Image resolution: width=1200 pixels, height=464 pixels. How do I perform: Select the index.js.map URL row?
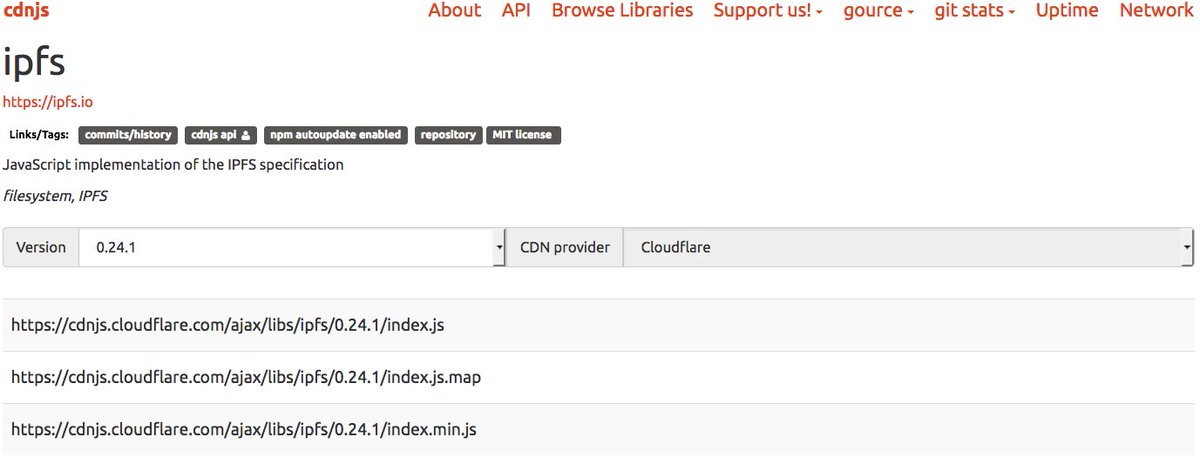pyautogui.click(x=599, y=377)
